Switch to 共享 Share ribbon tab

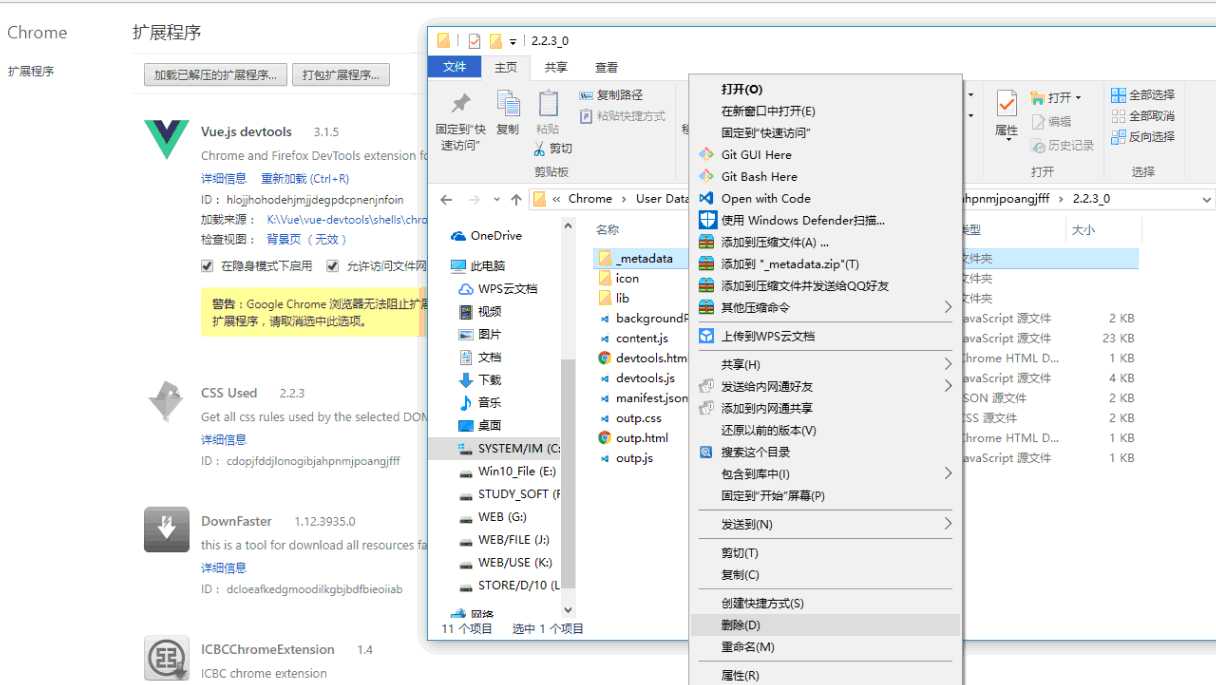pos(556,67)
